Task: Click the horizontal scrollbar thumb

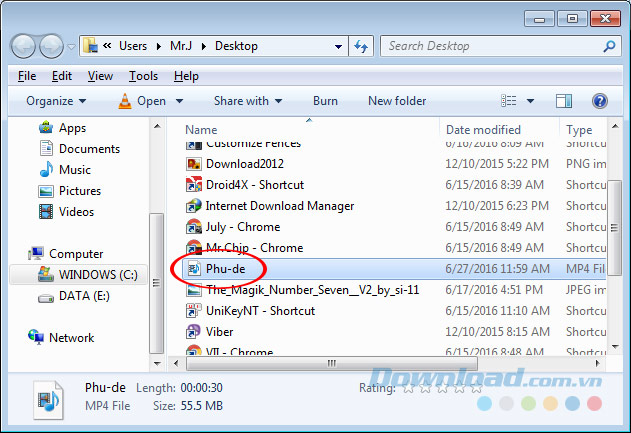Action: point(332,363)
